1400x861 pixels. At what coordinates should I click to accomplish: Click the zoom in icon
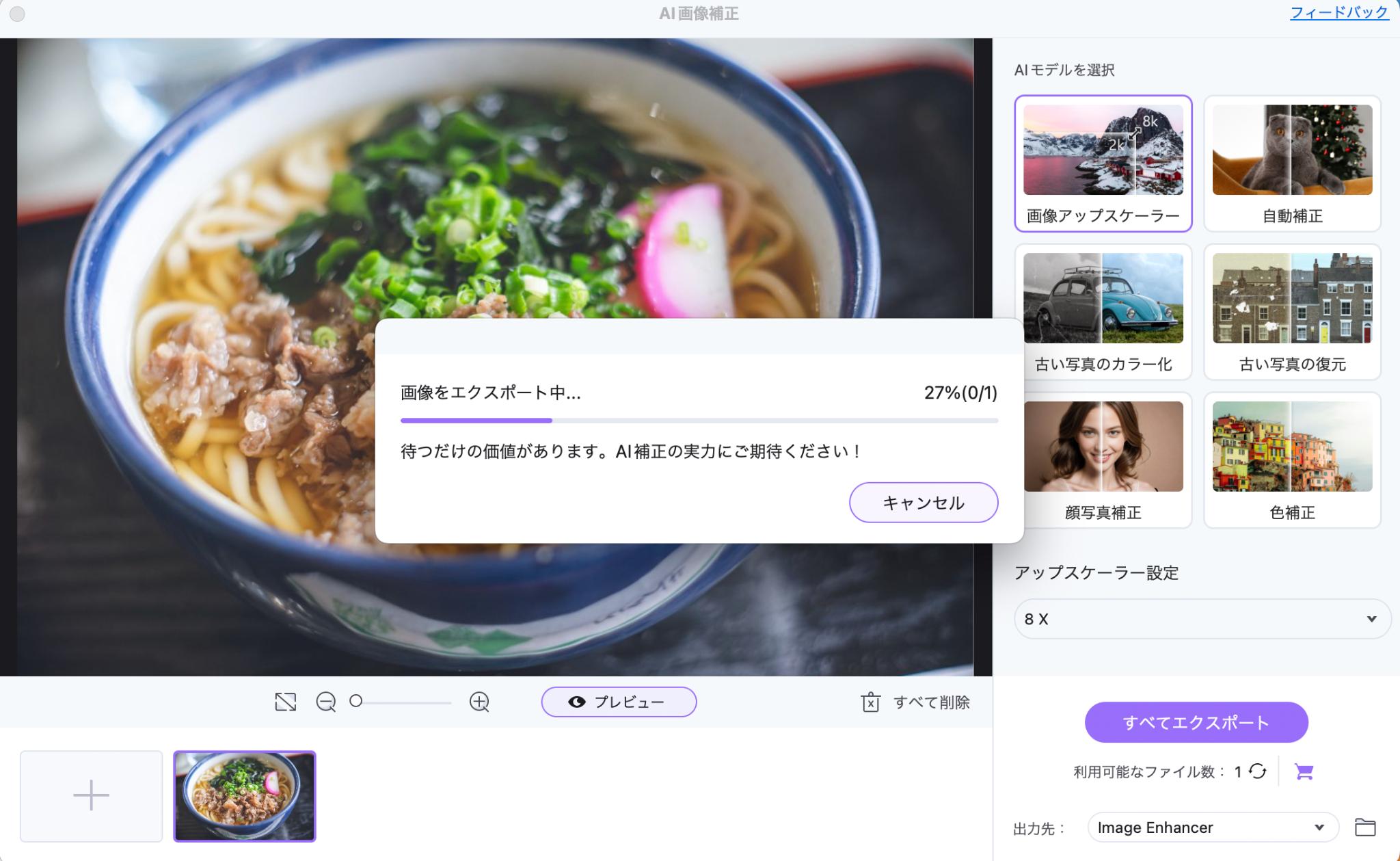tap(481, 701)
